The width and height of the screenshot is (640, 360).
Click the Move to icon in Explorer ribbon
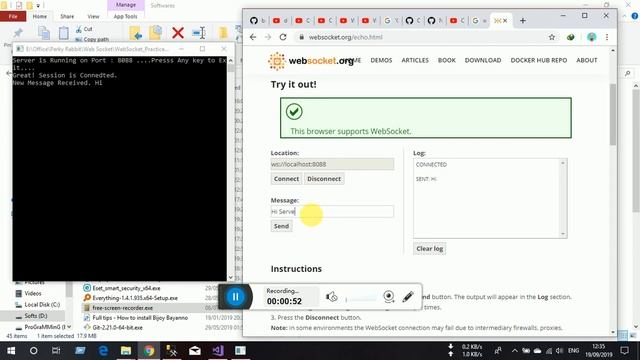tap(136, 33)
